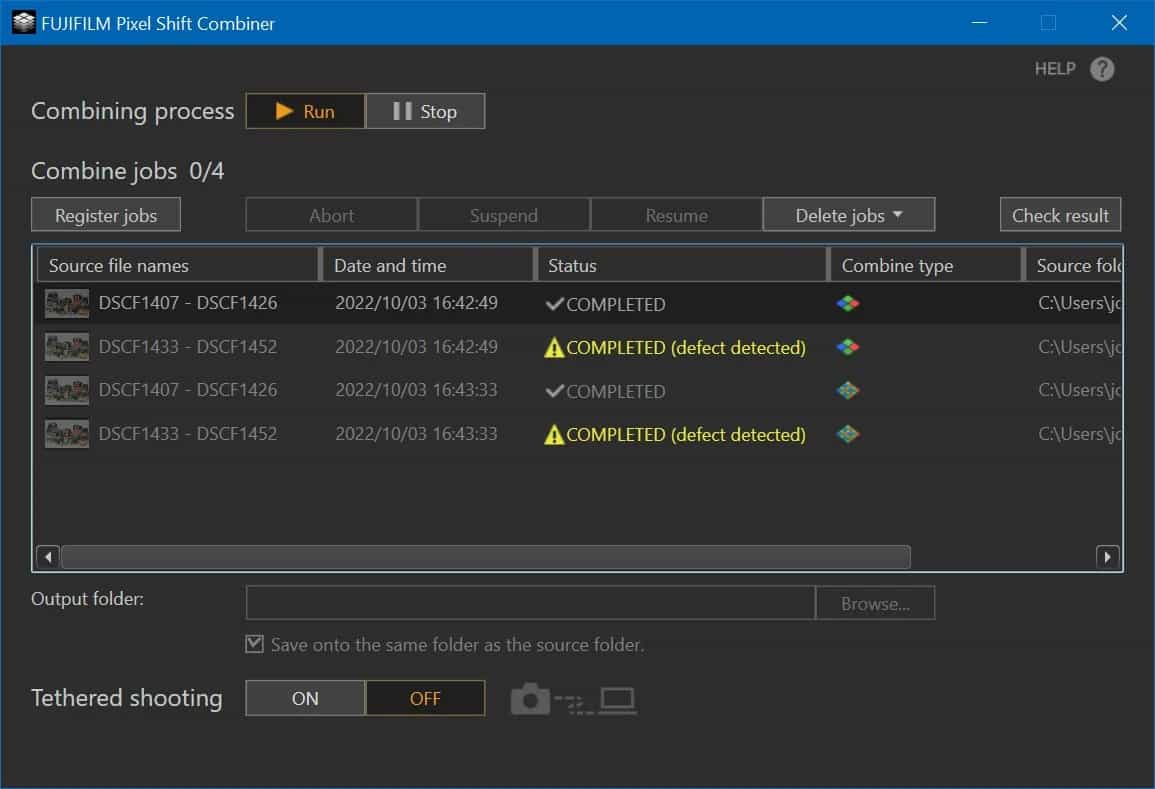
Task: Select the date cell '2022/10/03 16:42:49' of DSCF1433 row
Action: tap(416, 347)
